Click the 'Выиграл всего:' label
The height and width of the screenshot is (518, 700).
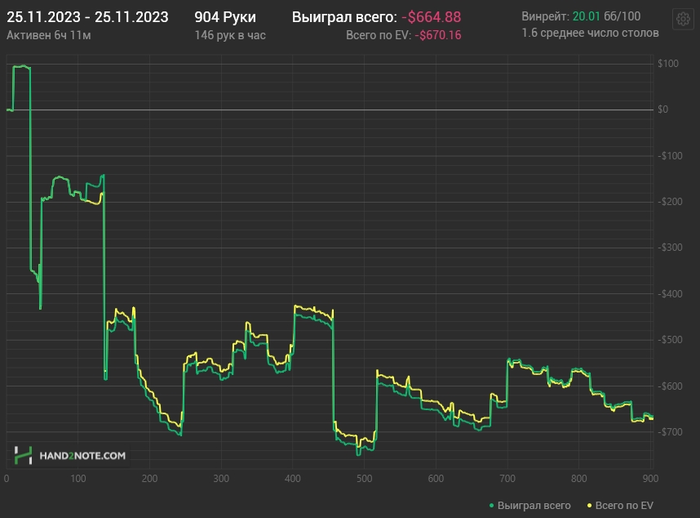(x=344, y=17)
